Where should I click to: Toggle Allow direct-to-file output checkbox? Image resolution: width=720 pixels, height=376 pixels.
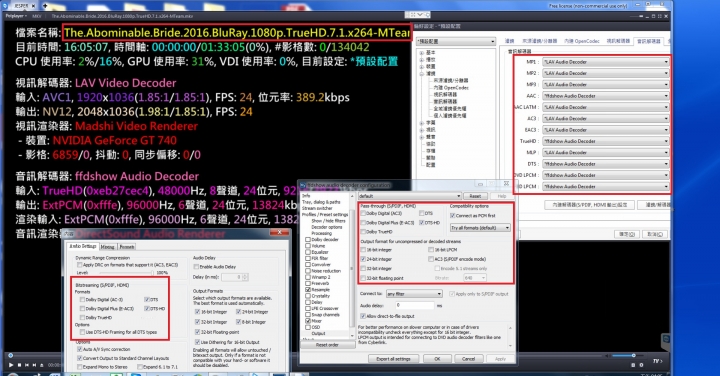pos(363,316)
